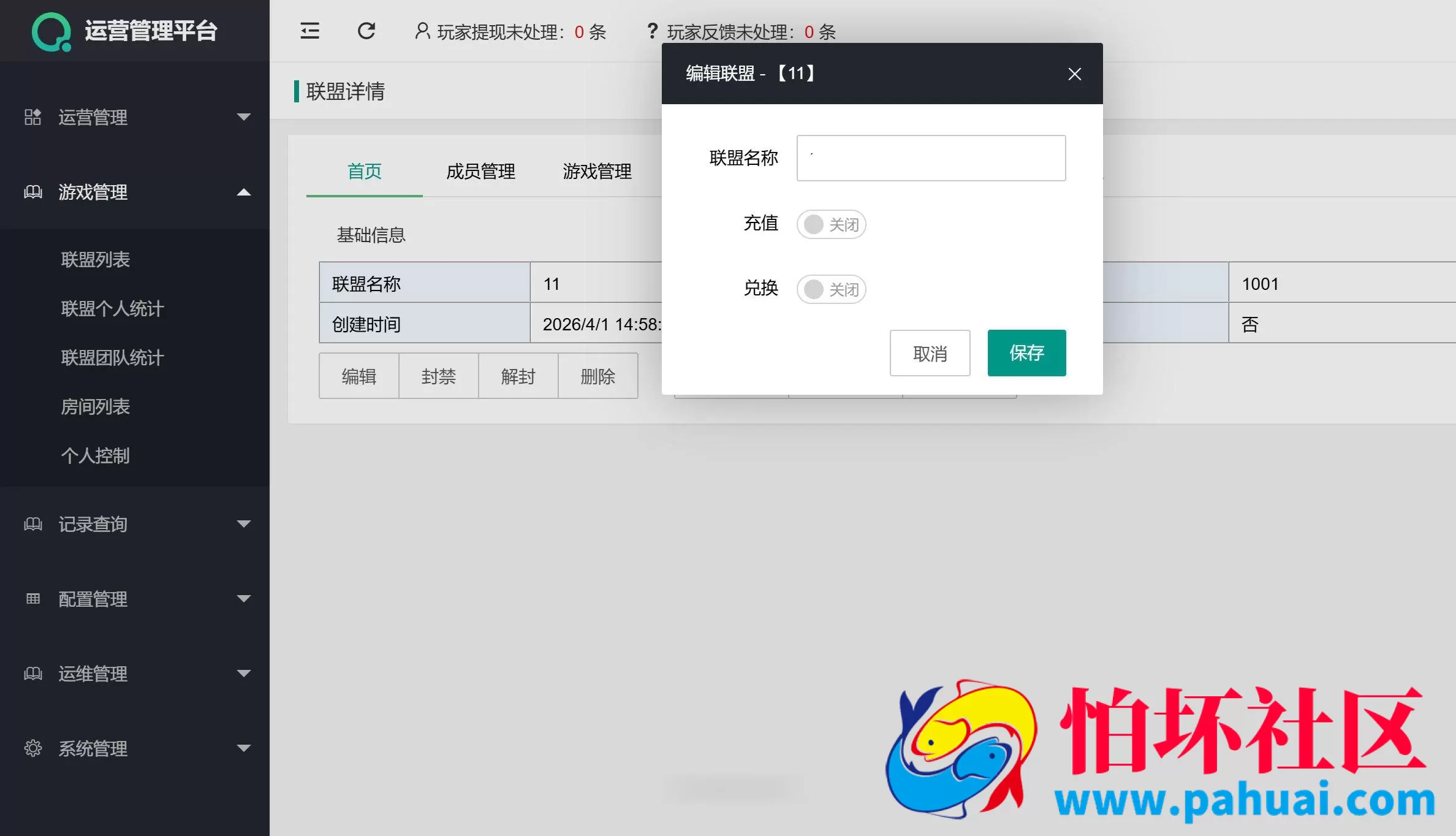Click the 运维管理 book icon

coord(32,673)
